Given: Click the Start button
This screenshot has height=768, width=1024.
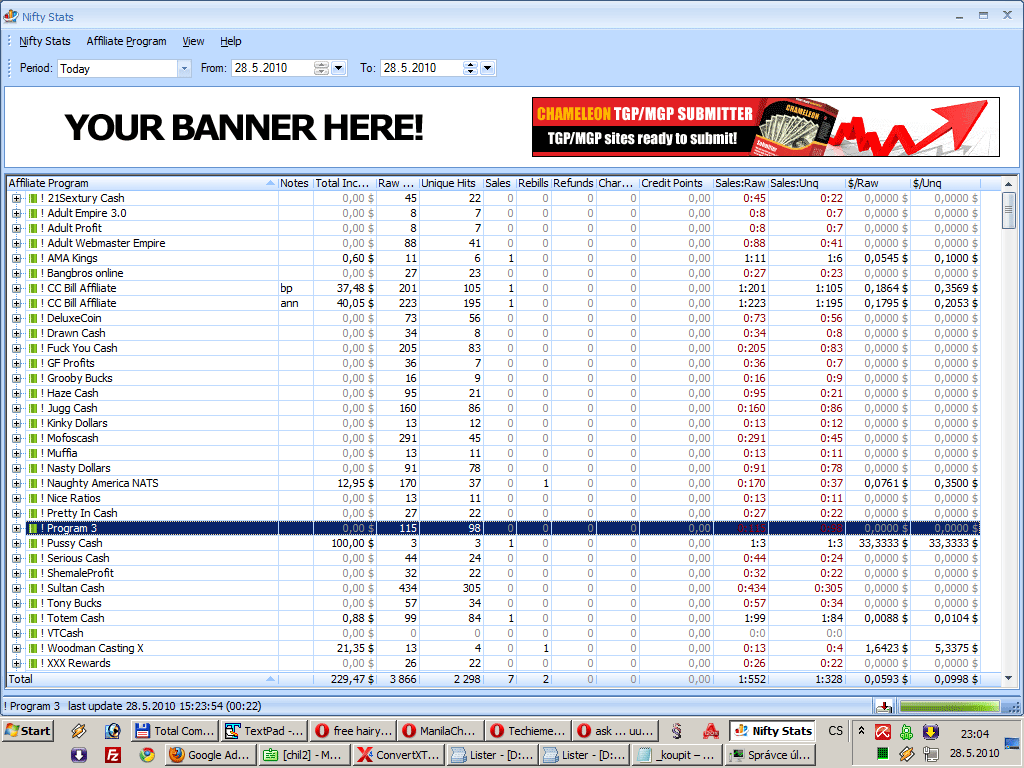Looking at the screenshot, I should pos(28,731).
